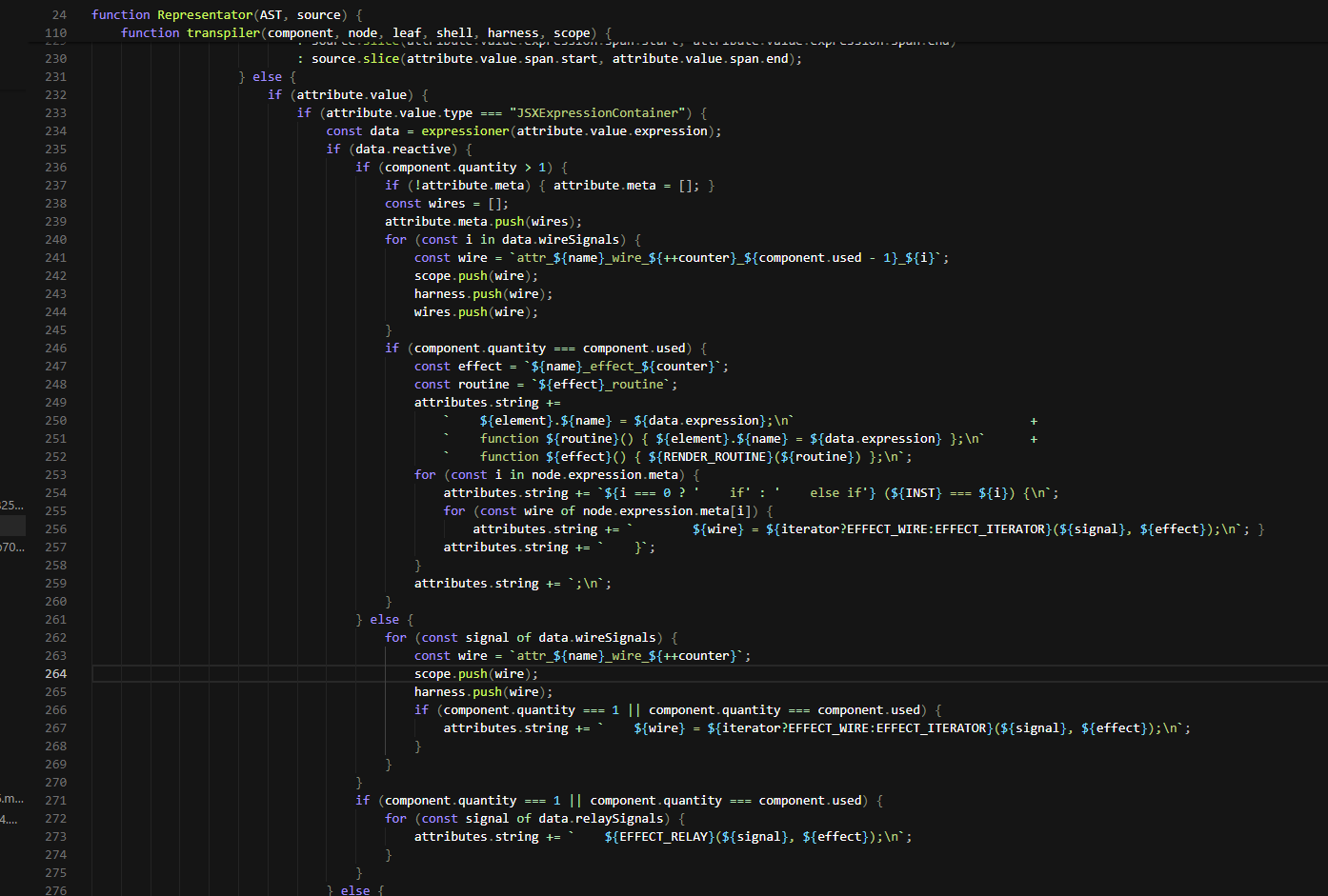Viewport: 1328px width, 896px height.
Task: Select line number 268 in the gutter
Action: coord(55,746)
